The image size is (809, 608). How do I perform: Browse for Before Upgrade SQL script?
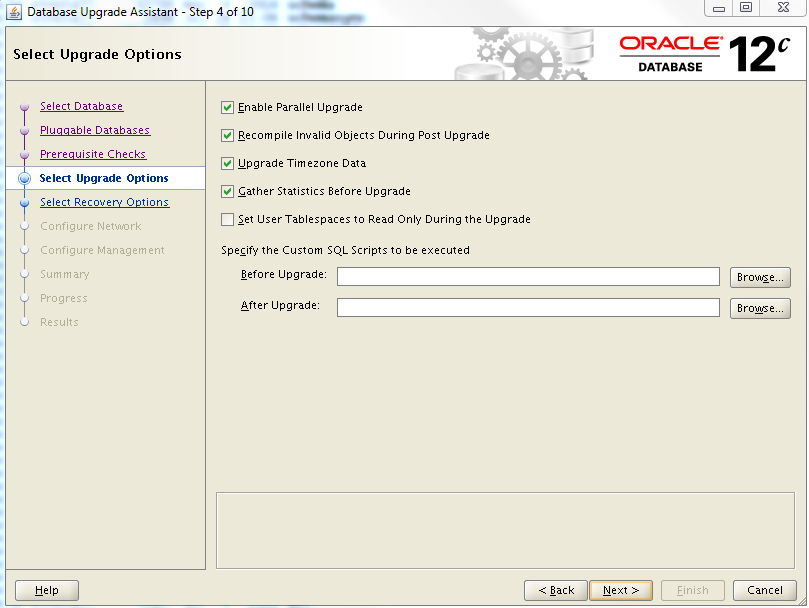point(760,277)
